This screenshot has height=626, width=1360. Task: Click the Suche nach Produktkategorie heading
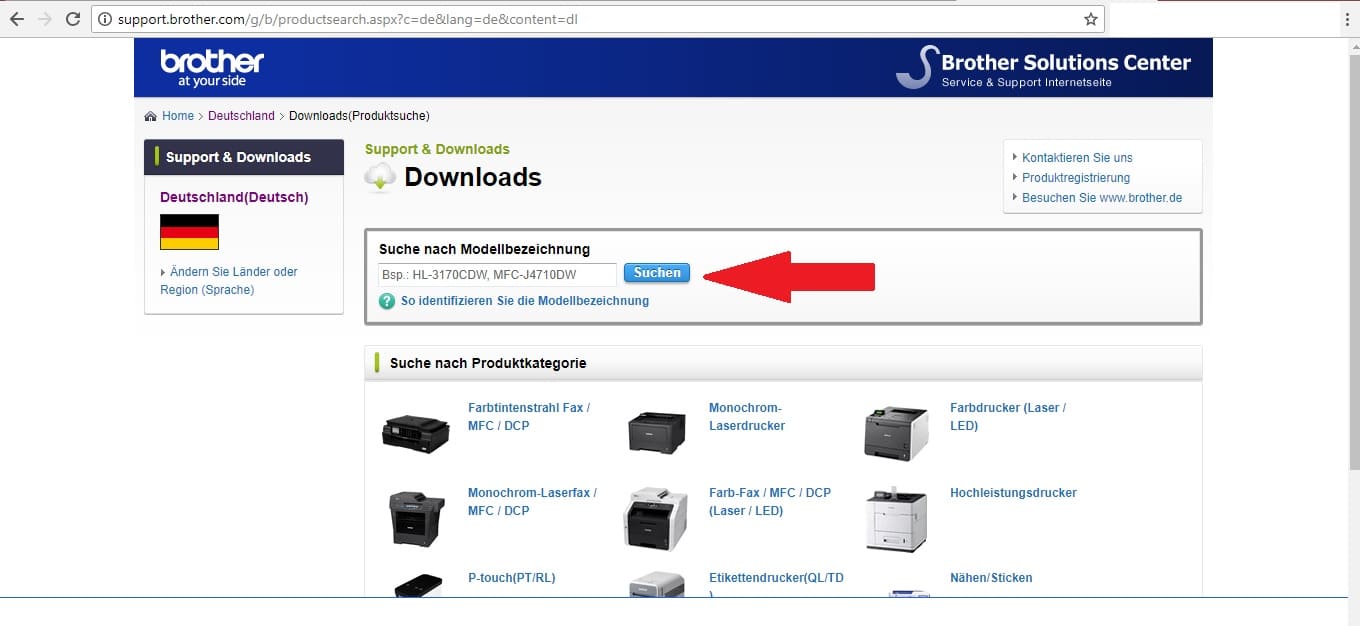(x=488, y=363)
